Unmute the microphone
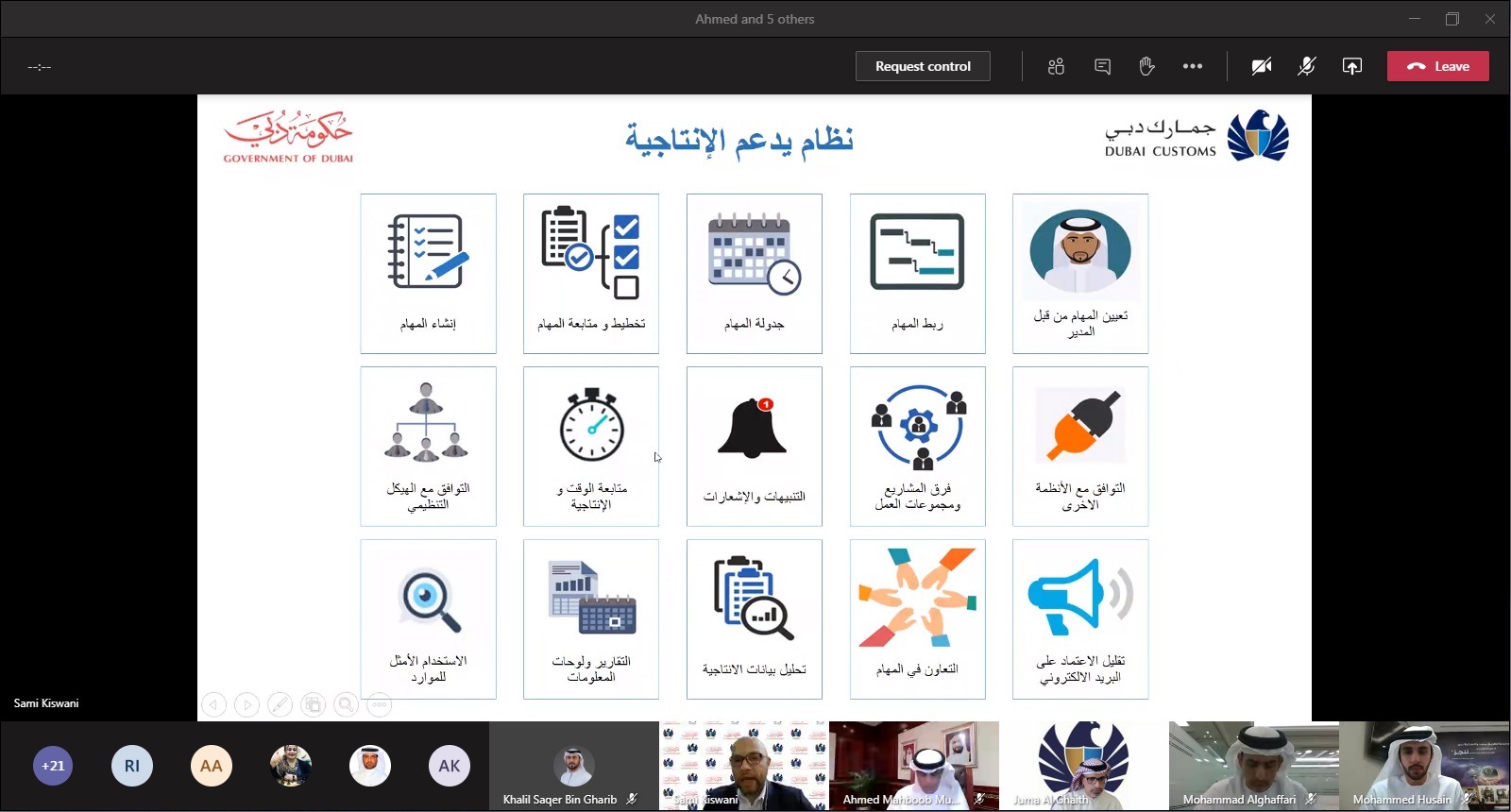This screenshot has width=1511, height=812. click(x=1307, y=66)
